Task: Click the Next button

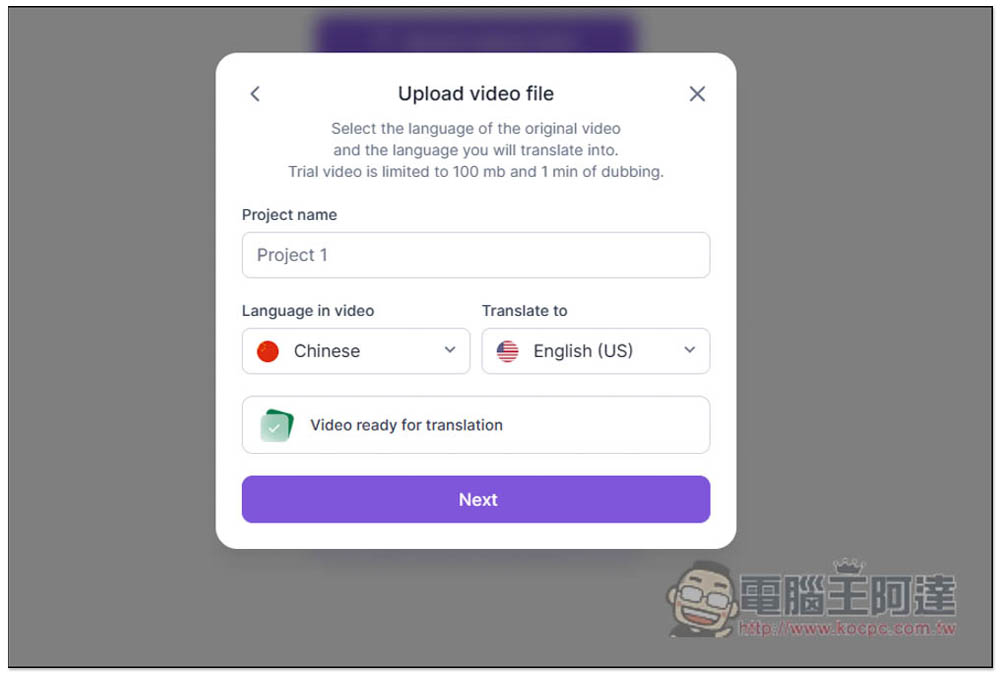Action: coord(476,499)
